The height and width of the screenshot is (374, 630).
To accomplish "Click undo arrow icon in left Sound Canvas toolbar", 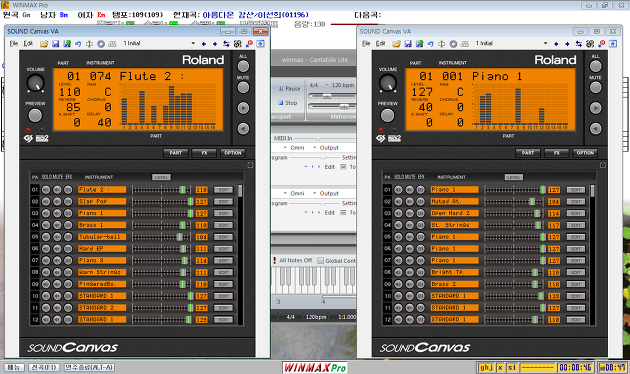I will (78, 43).
